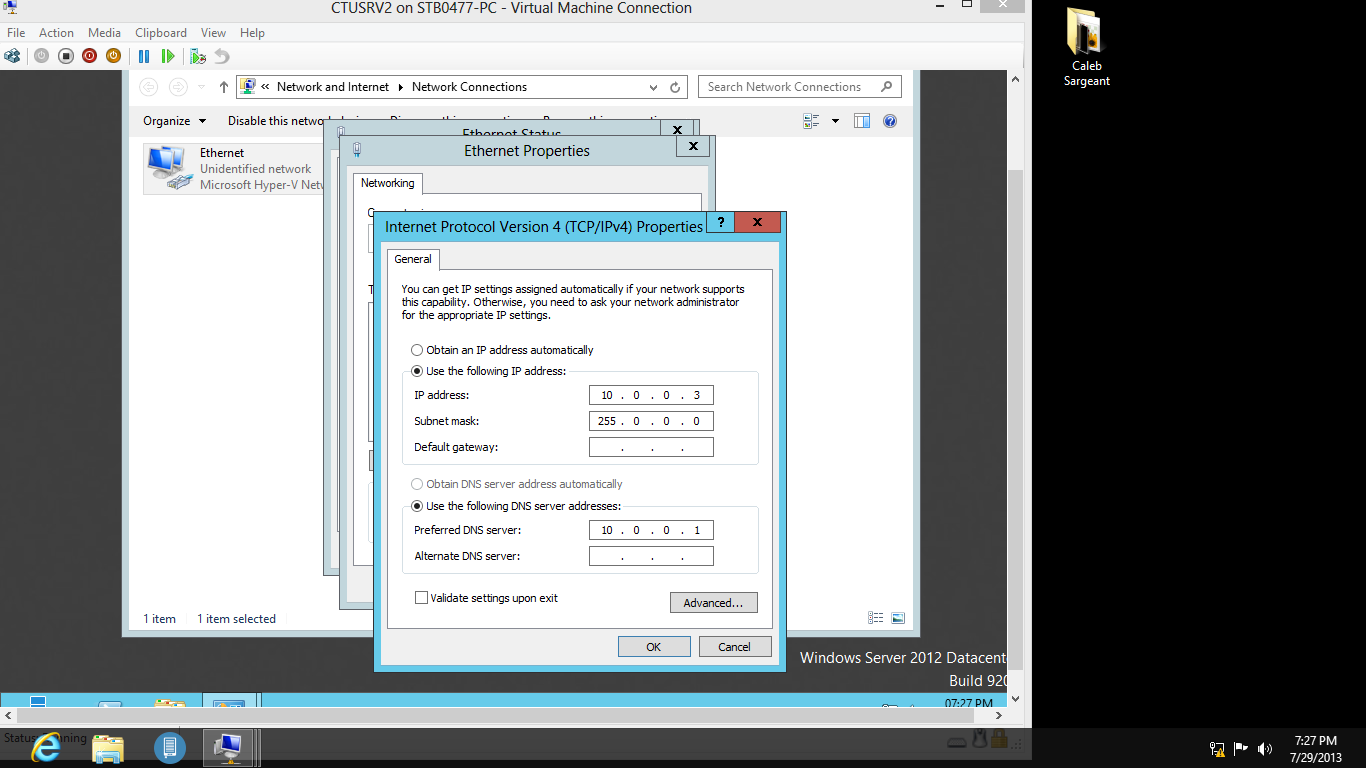Click the Virtual Machine Connection taskbar icon
Viewport: 1366px width, 768px height.
[230, 747]
